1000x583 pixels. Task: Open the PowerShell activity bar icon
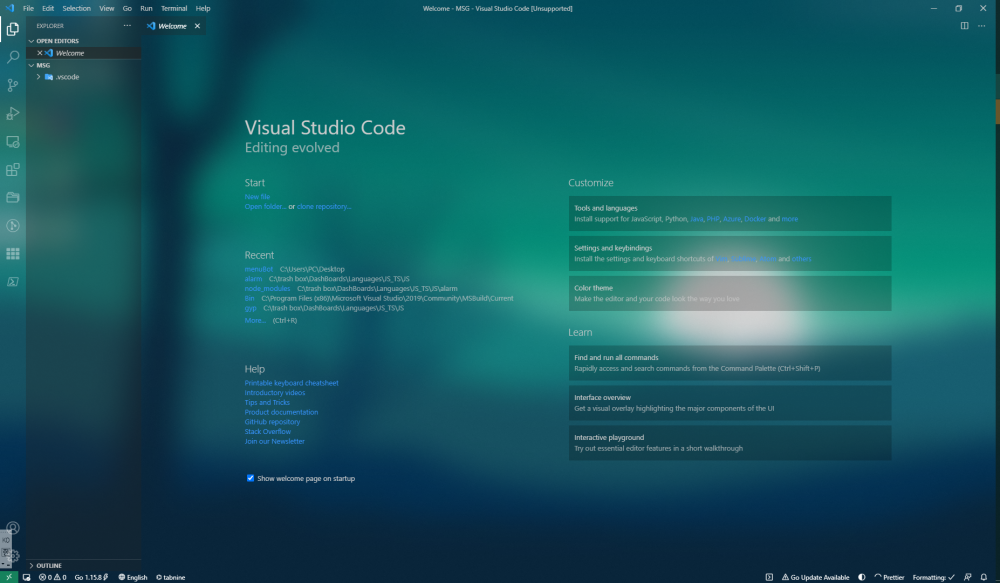(13, 282)
